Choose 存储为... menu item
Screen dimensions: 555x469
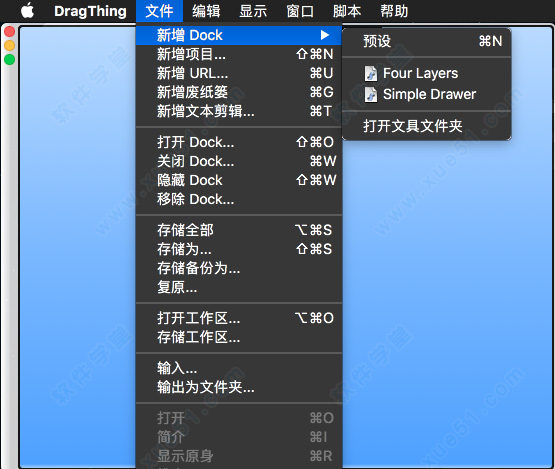click(x=239, y=249)
